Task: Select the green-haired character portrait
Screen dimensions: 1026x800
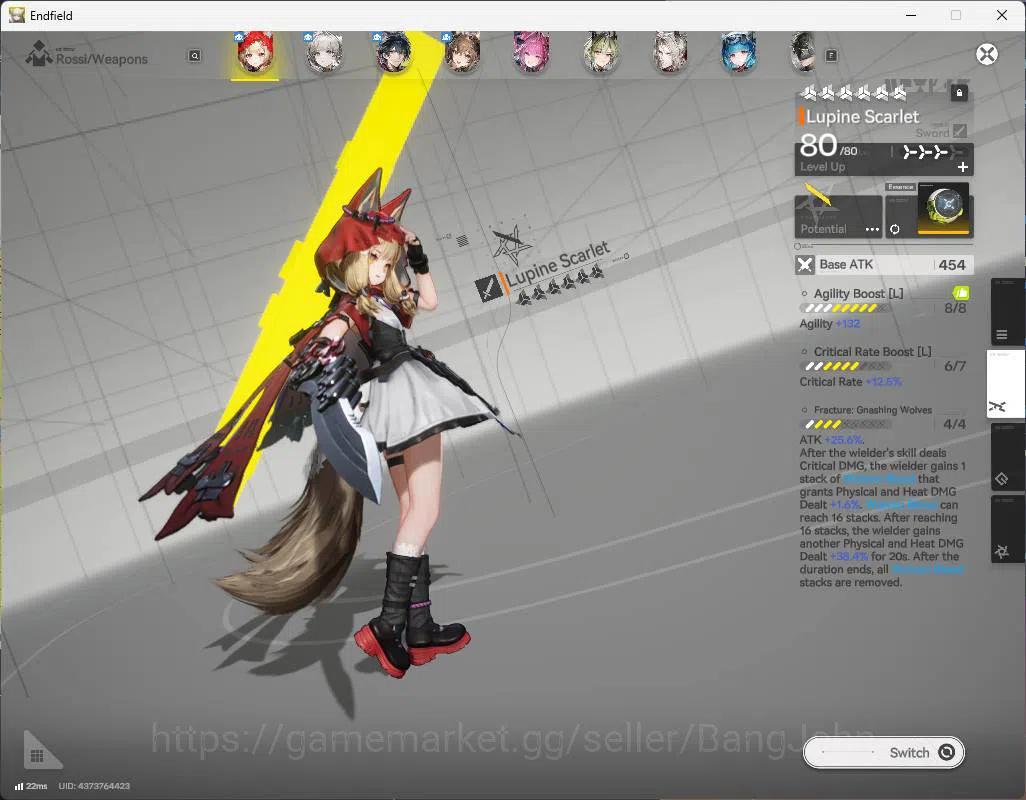Action: click(601, 52)
